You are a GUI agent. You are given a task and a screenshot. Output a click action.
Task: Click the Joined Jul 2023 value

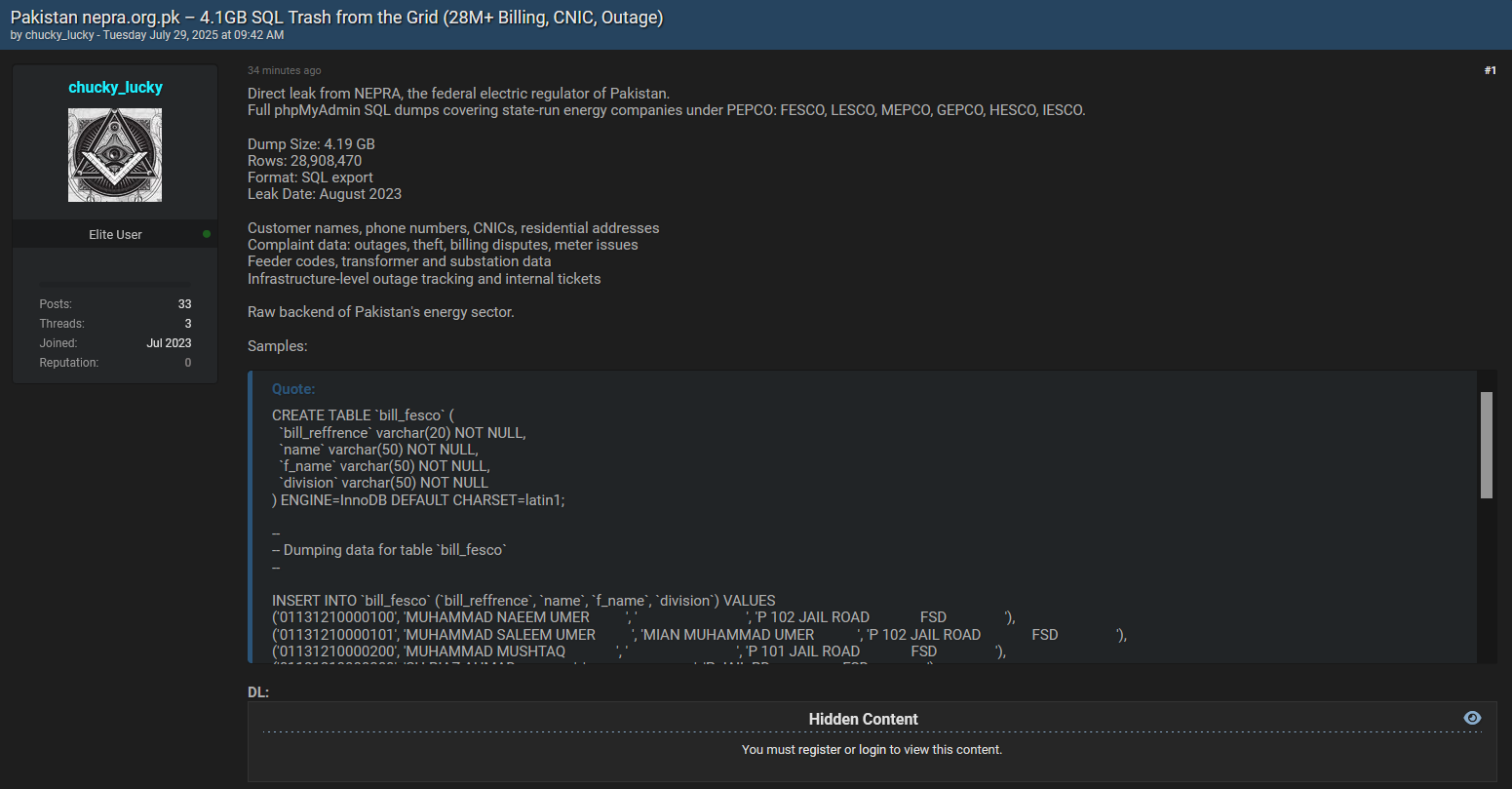click(169, 343)
